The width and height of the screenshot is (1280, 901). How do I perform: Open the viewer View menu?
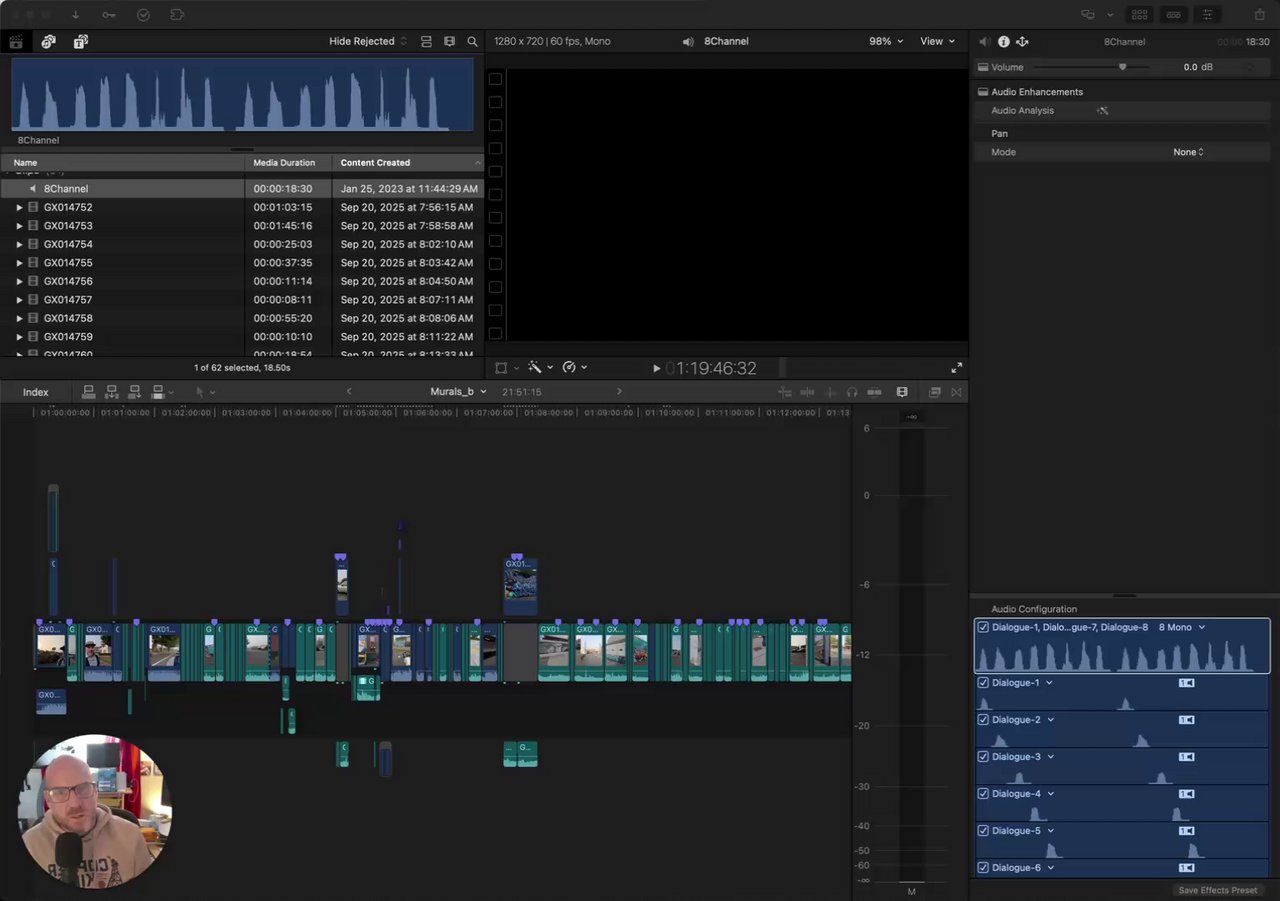(936, 41)
